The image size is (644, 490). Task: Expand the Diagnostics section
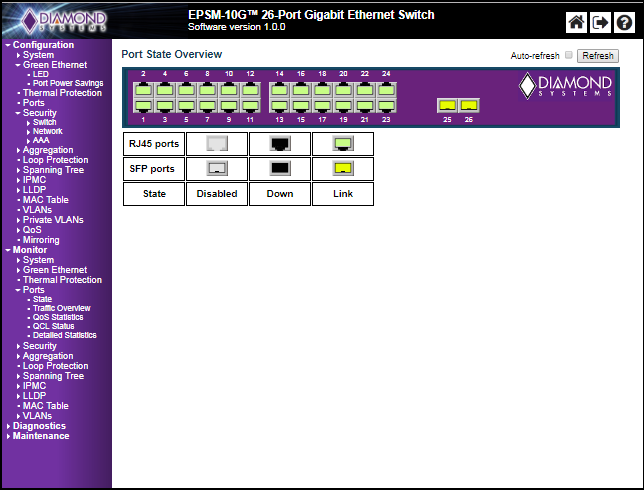point(8,426)
